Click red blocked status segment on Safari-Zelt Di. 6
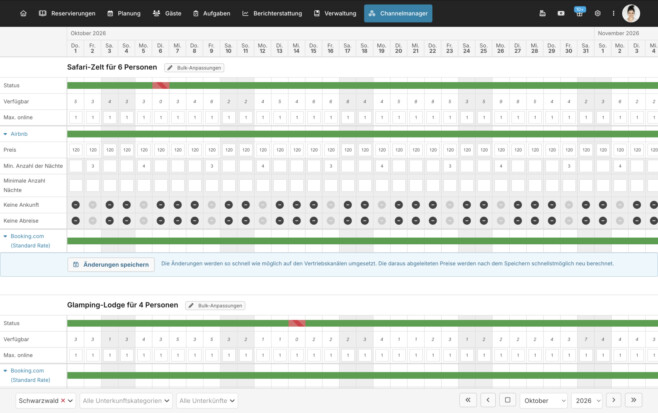Screen dimensions: 658x413 (x=161, y=86)
